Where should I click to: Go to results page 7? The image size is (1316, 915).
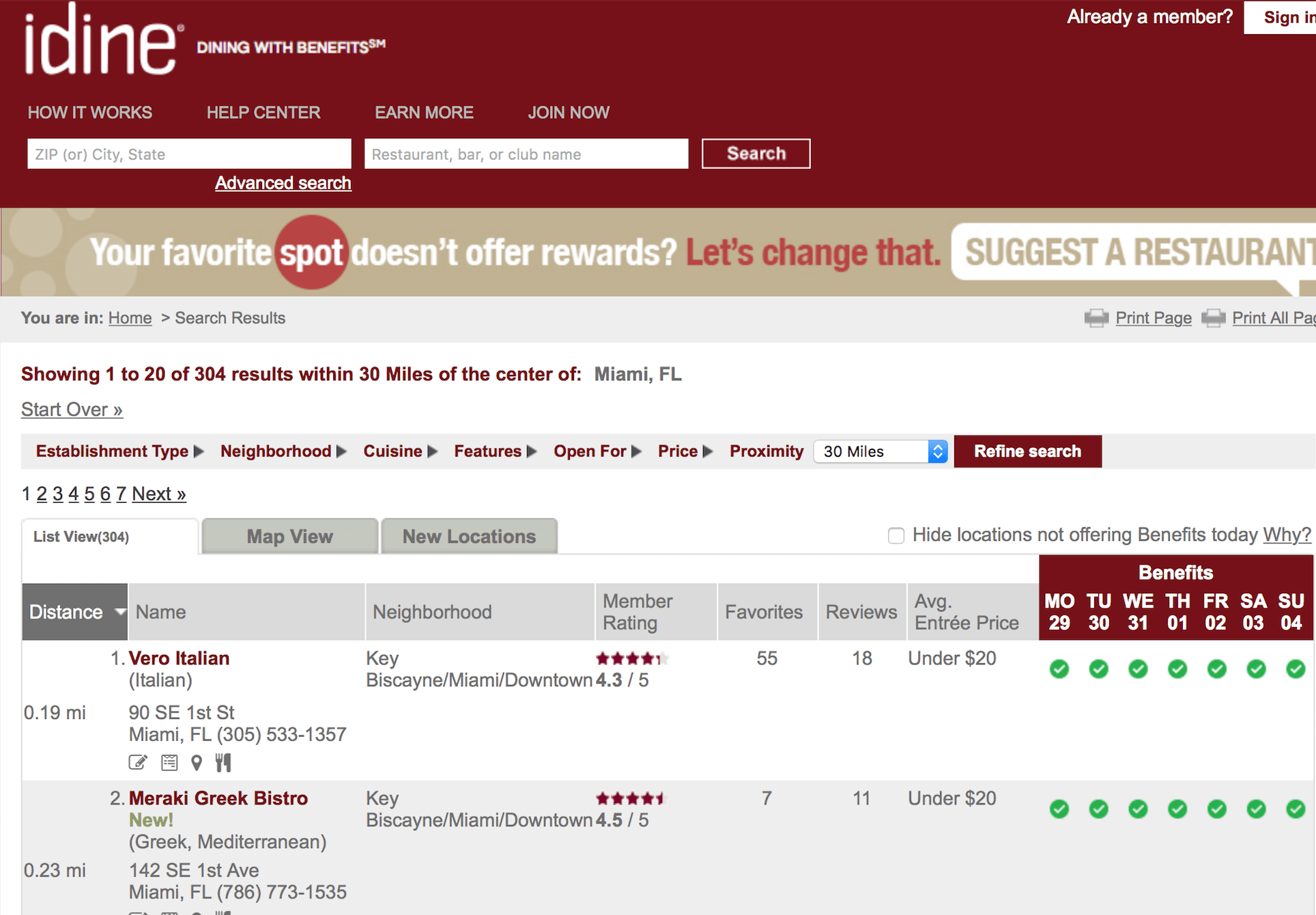(x=121, y=494)
